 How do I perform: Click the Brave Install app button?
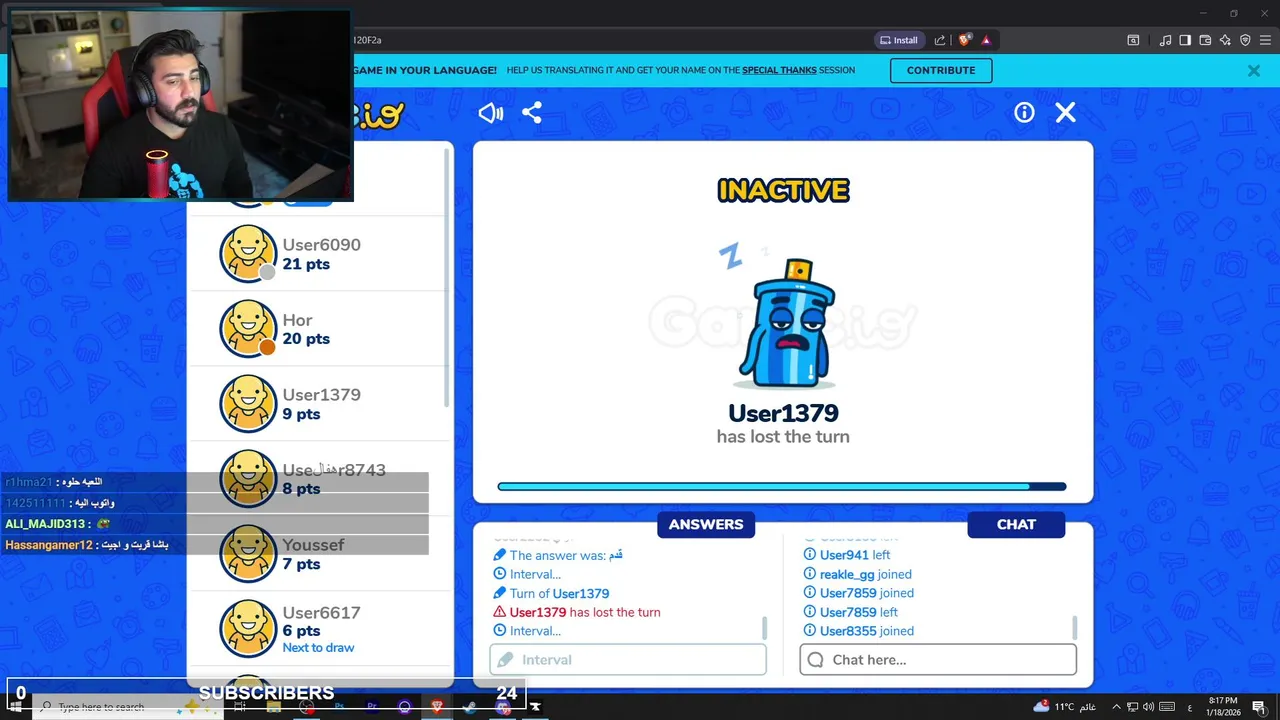[898, 40]
